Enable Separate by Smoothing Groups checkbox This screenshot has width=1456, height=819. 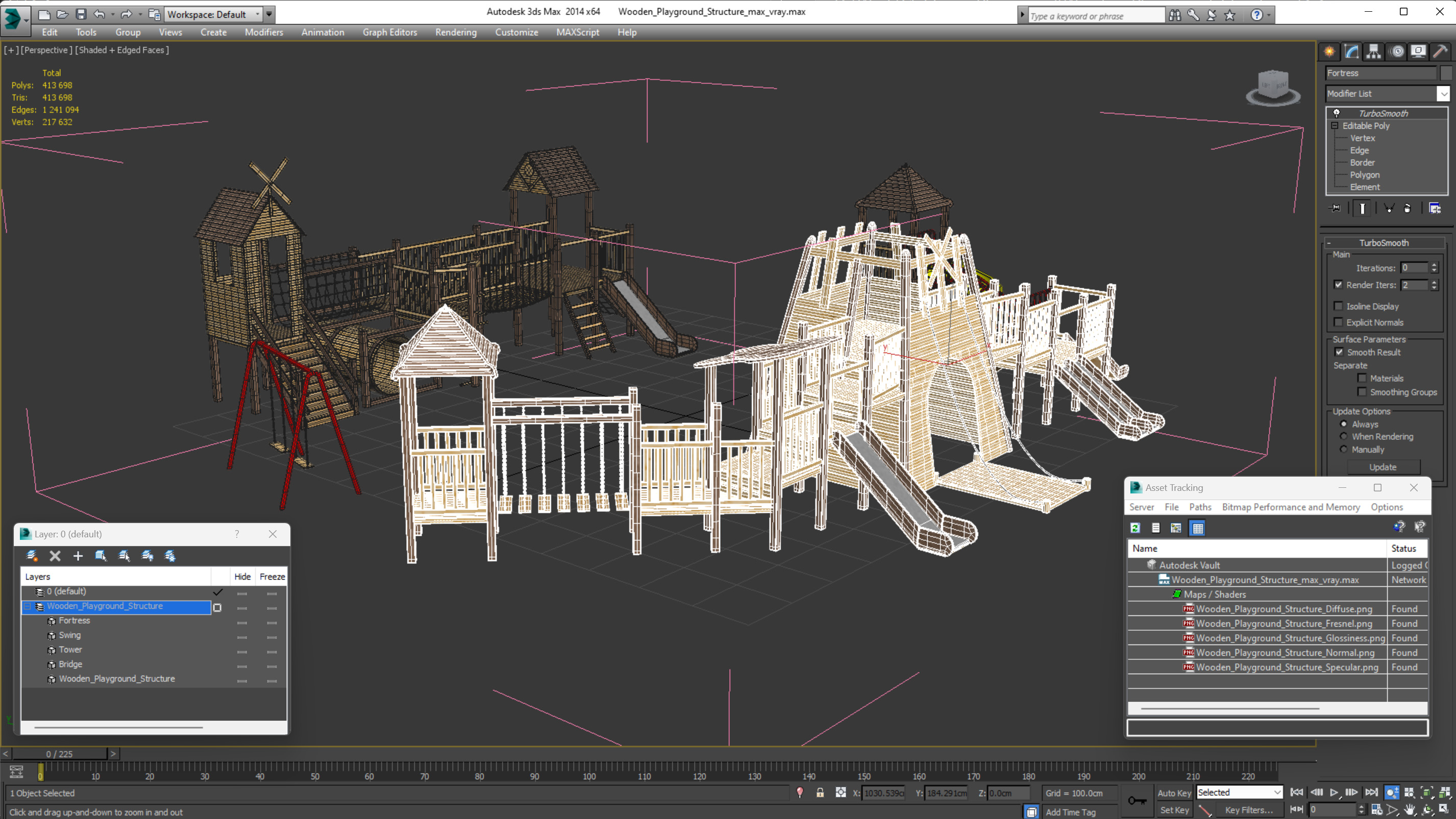tap(1362, 392)
